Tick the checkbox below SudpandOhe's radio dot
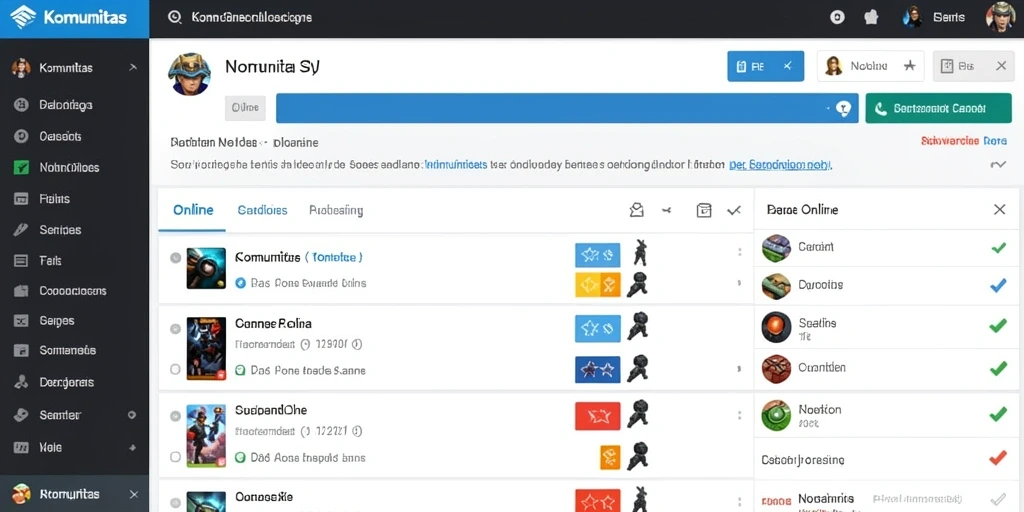The width and height of the screenshot is (1024, 512). click(x=175, y=456)
